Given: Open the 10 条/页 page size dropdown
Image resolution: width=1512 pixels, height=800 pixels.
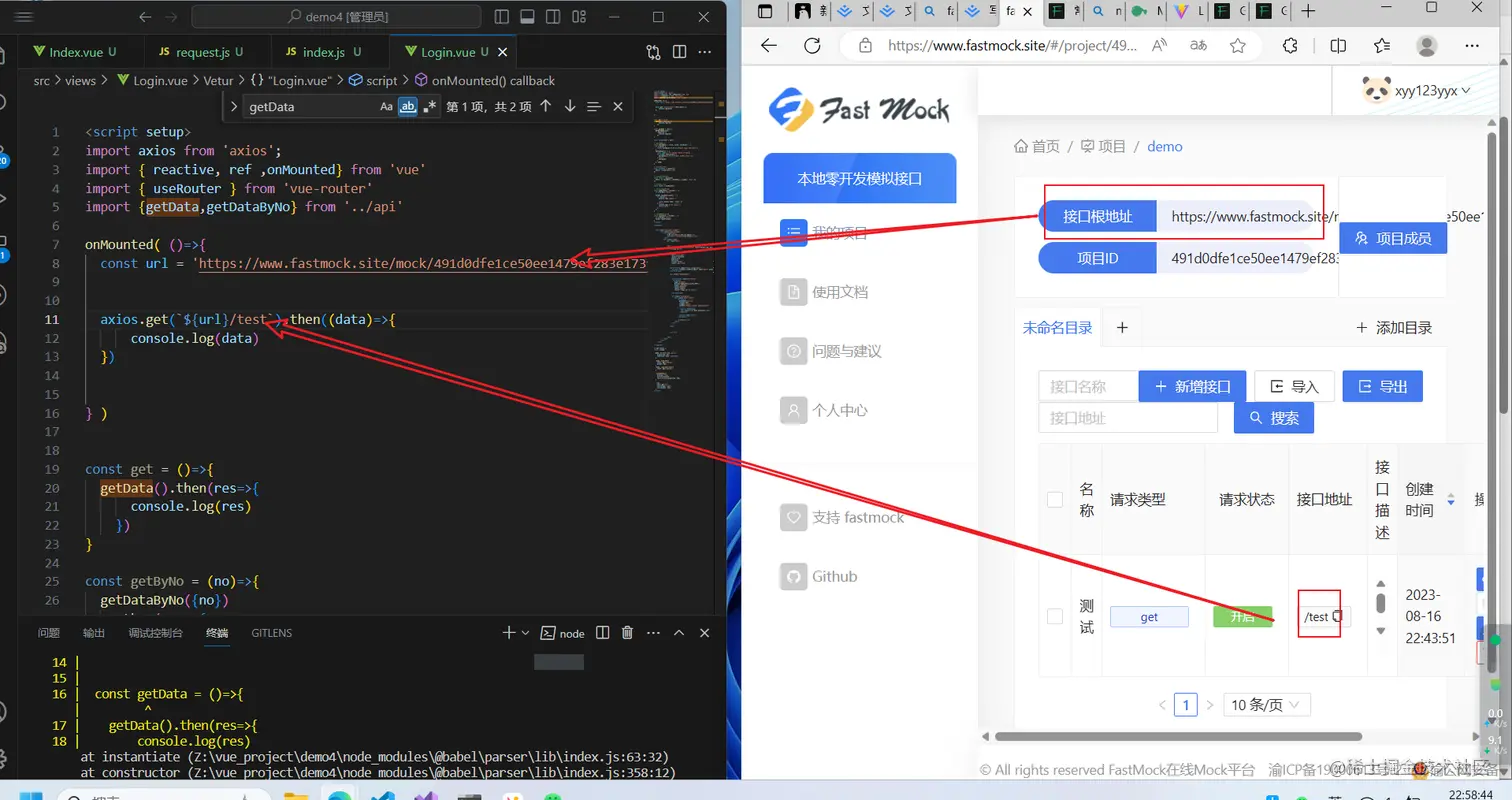Looking at the screenshot, I should coord(1267,705).
